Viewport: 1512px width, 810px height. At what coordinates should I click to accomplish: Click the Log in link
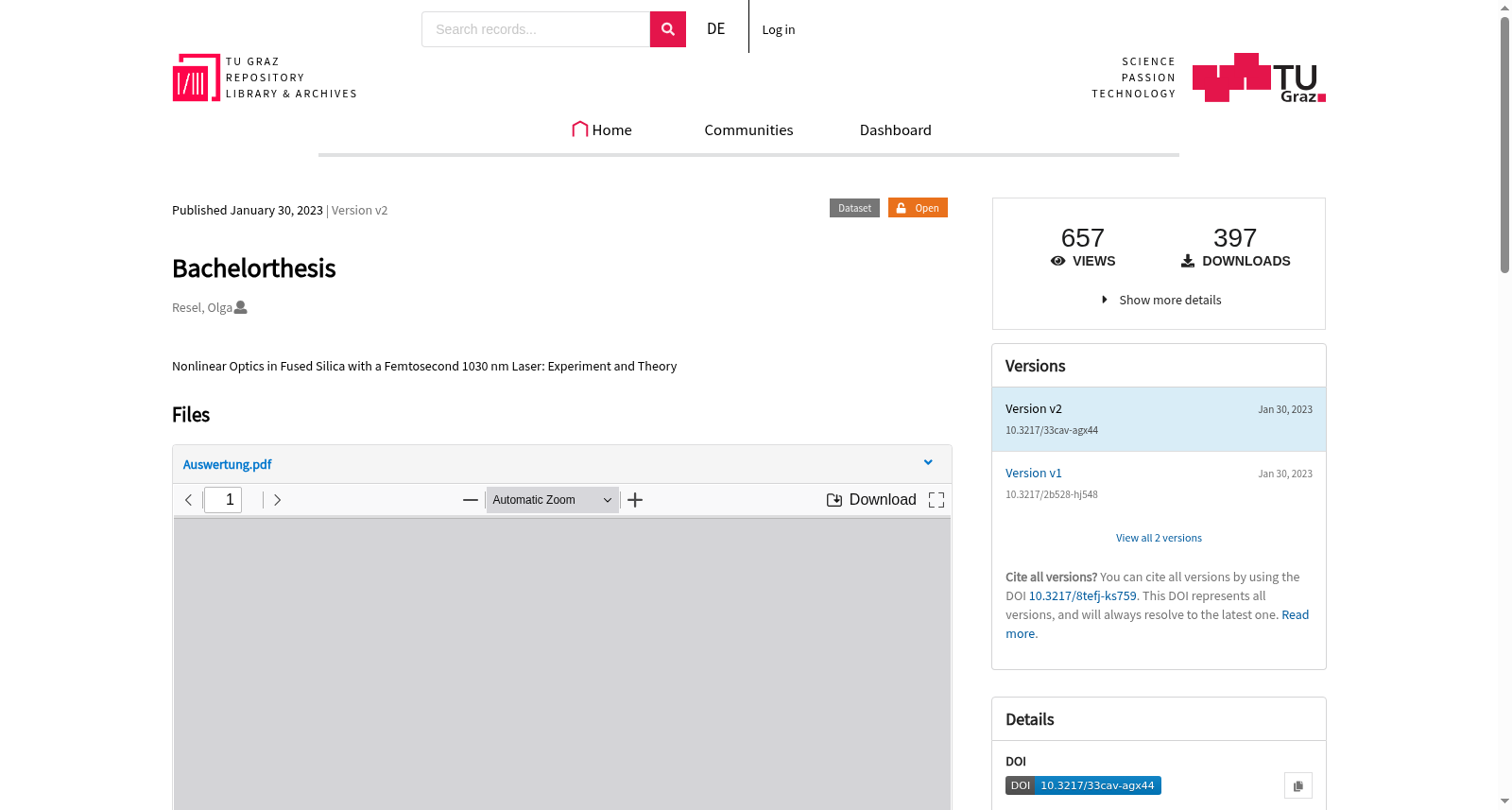tap(779, 29)
